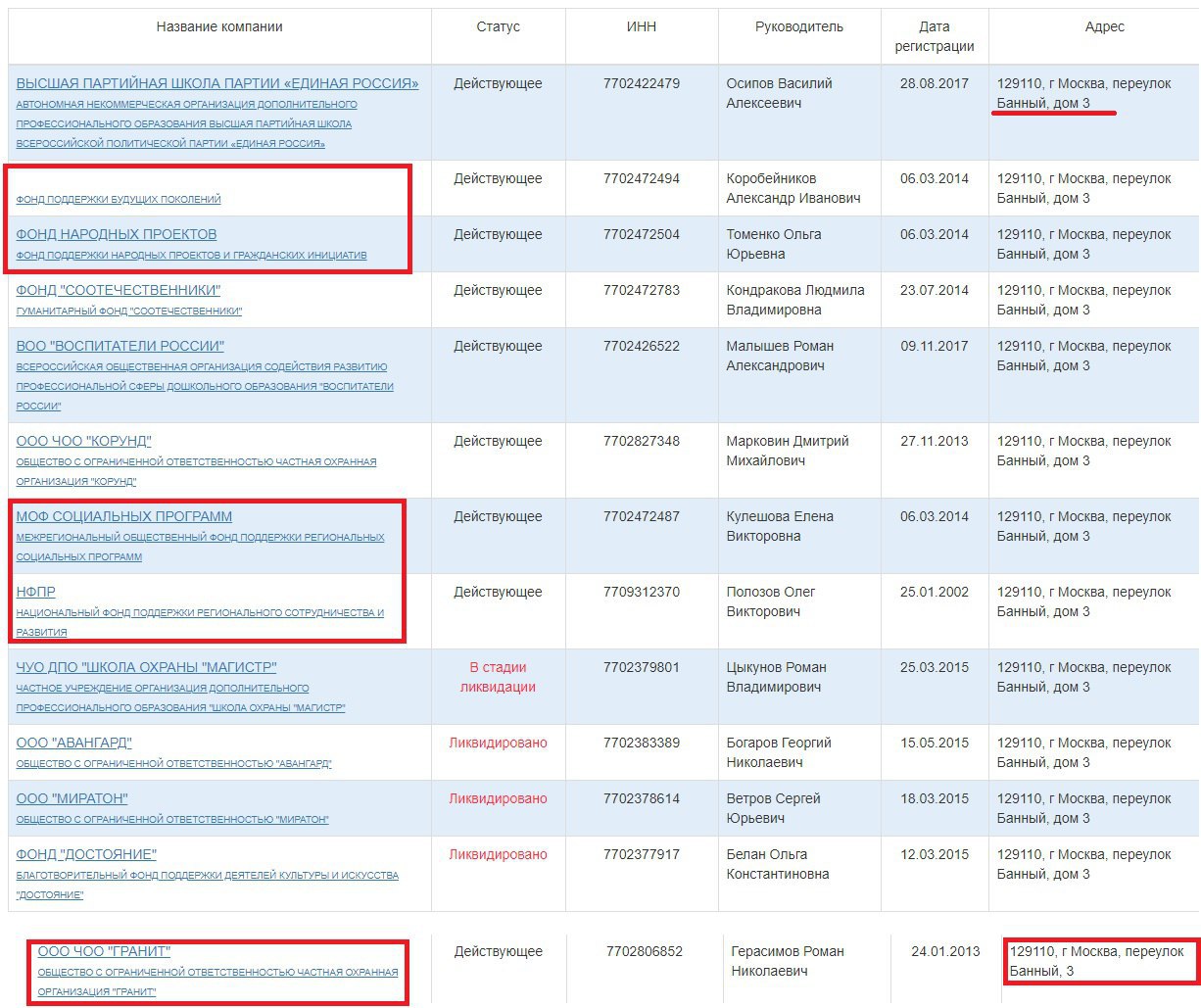Select INN 7702379801 cell

click(642, 667)
